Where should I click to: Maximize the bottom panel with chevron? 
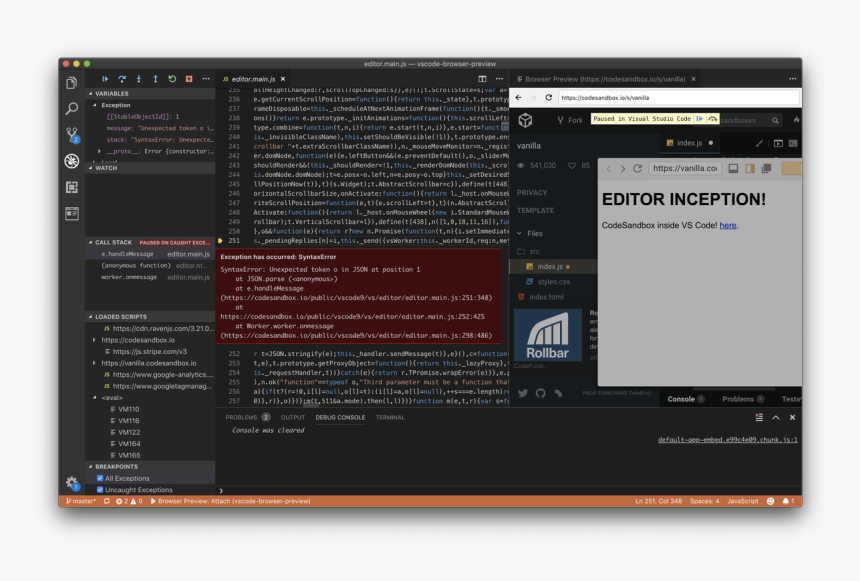click(776, 418)
